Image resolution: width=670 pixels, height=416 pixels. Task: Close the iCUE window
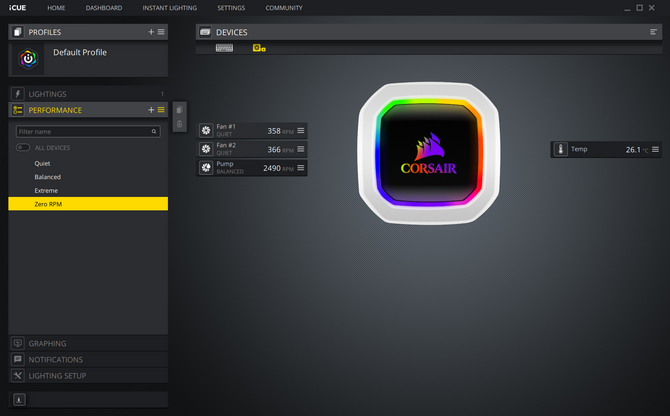tap(652, 8)
